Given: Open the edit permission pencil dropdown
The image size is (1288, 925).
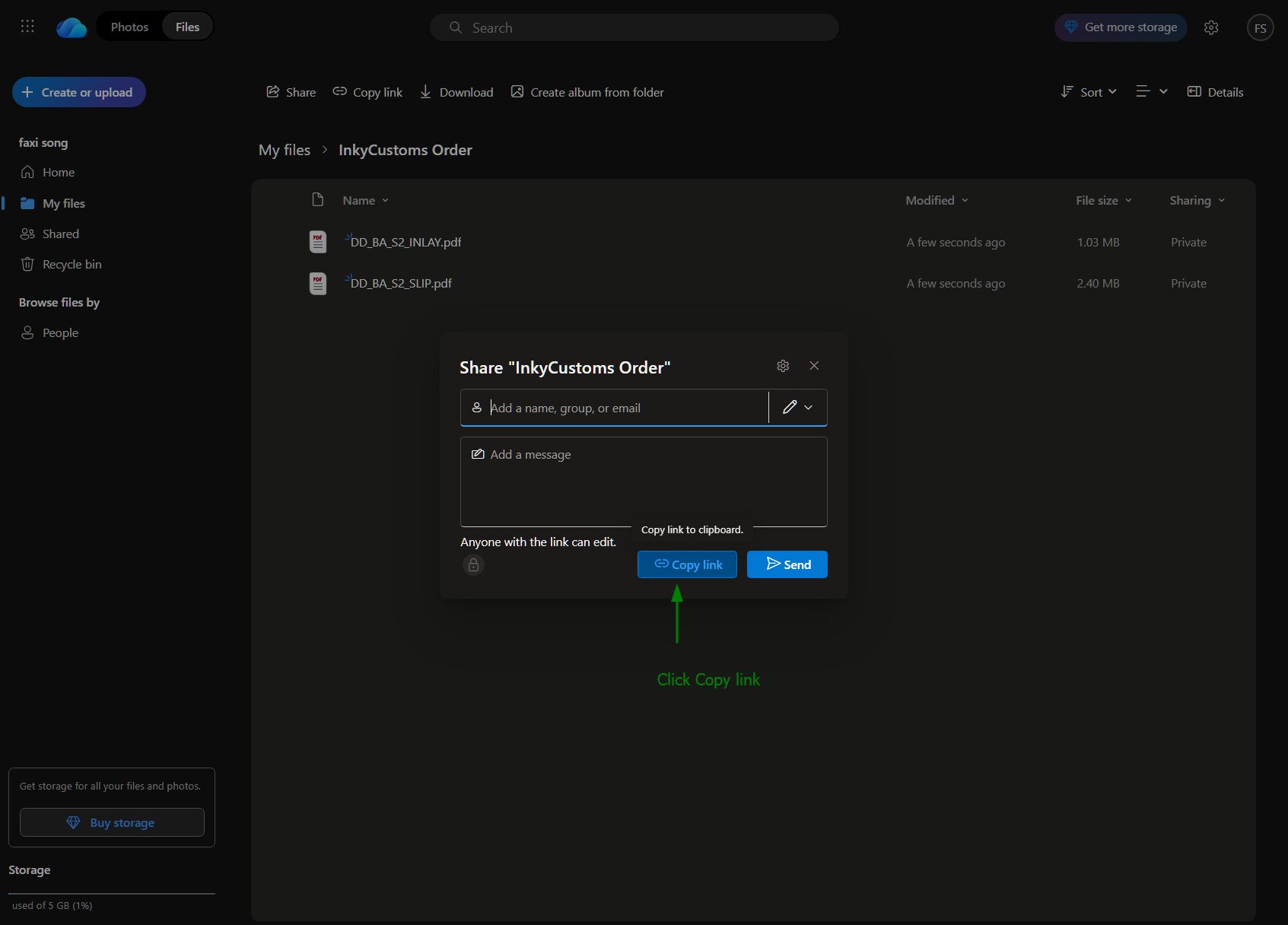Looking at the screenshot, I should pyautogui.click(x=797, y=408).
